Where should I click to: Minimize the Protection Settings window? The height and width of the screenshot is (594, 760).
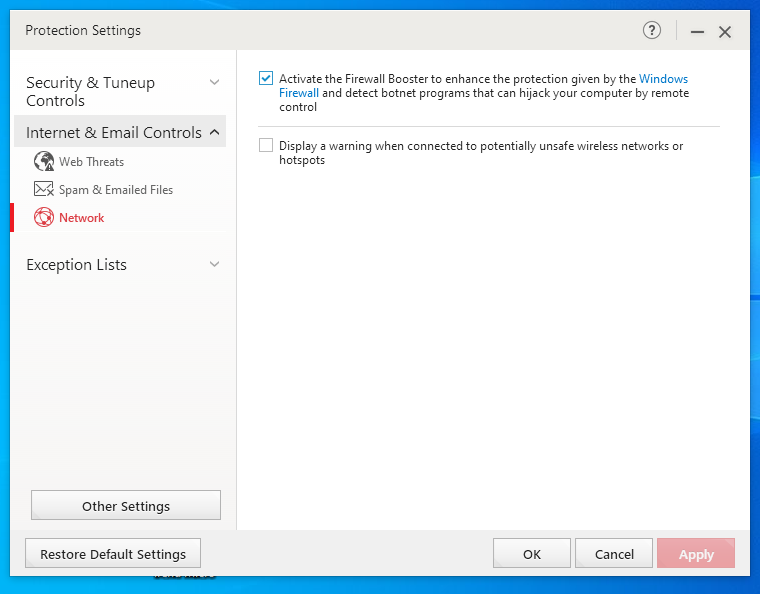[x=697, y=32]
